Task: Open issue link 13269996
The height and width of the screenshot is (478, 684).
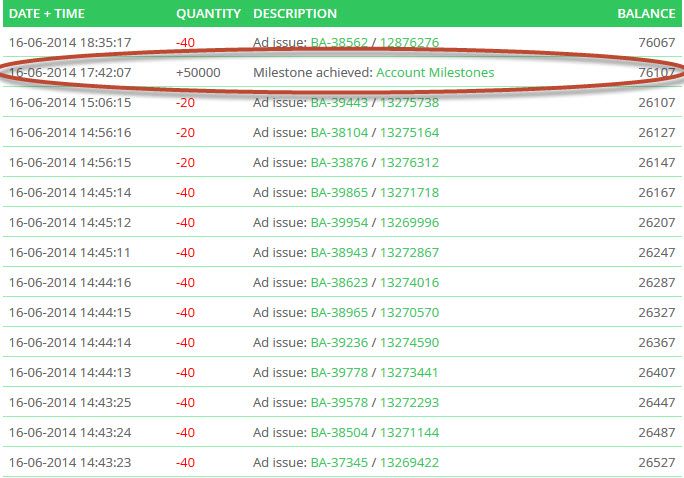Action: pyautogui.click(x=409, y=222)
